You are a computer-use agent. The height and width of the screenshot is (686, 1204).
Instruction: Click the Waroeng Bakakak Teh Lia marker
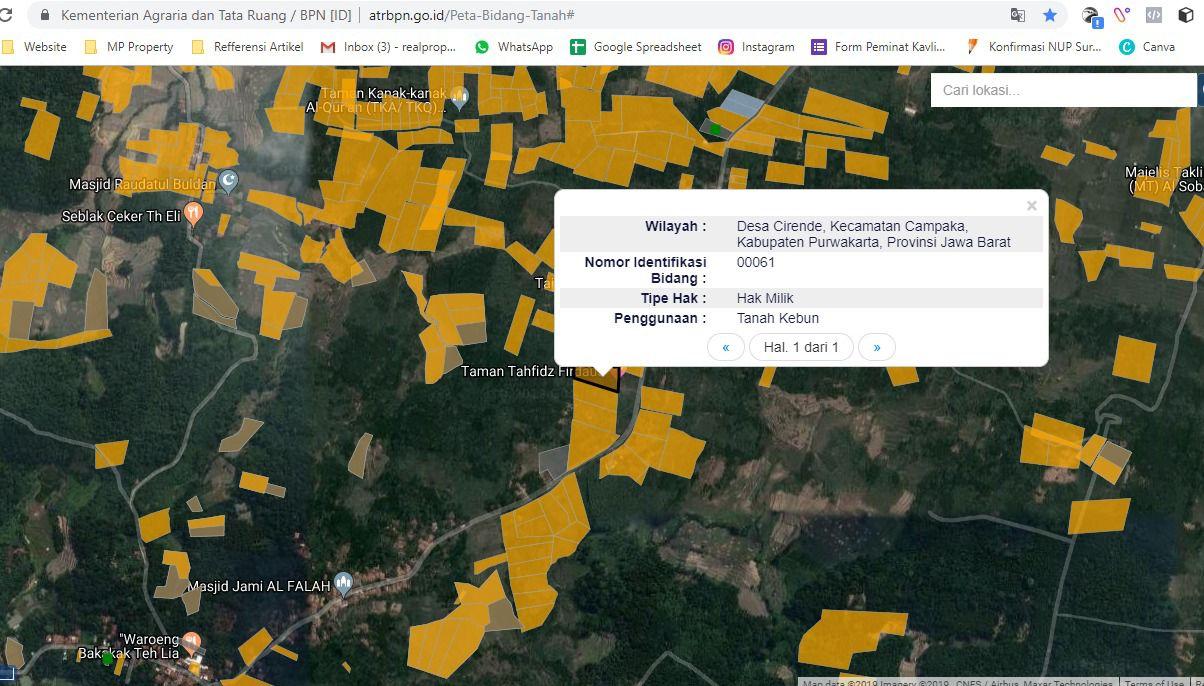pyautogui.click(x=192, y=643)
